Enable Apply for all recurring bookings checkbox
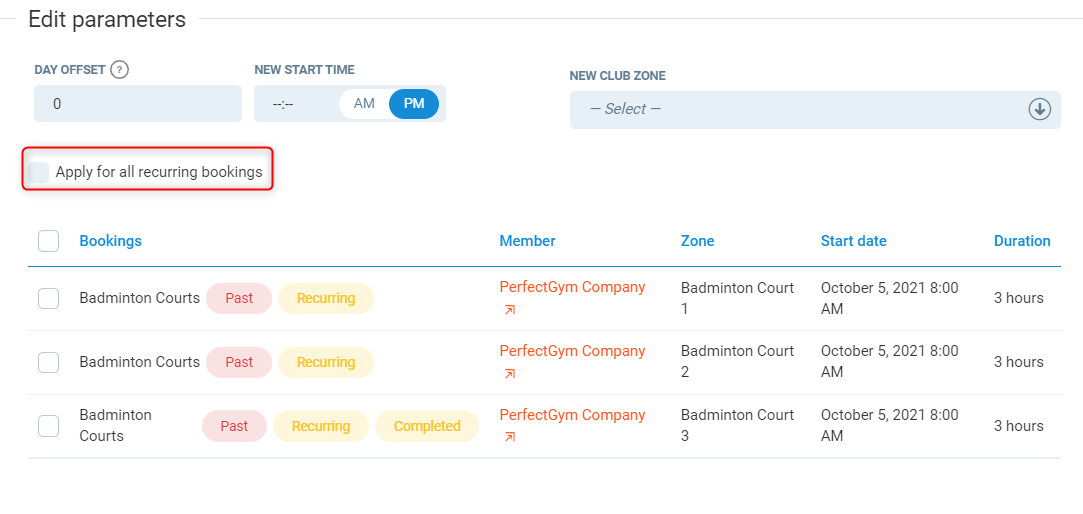The width and height of the screenshot is (1083, 514). point(39,172)
